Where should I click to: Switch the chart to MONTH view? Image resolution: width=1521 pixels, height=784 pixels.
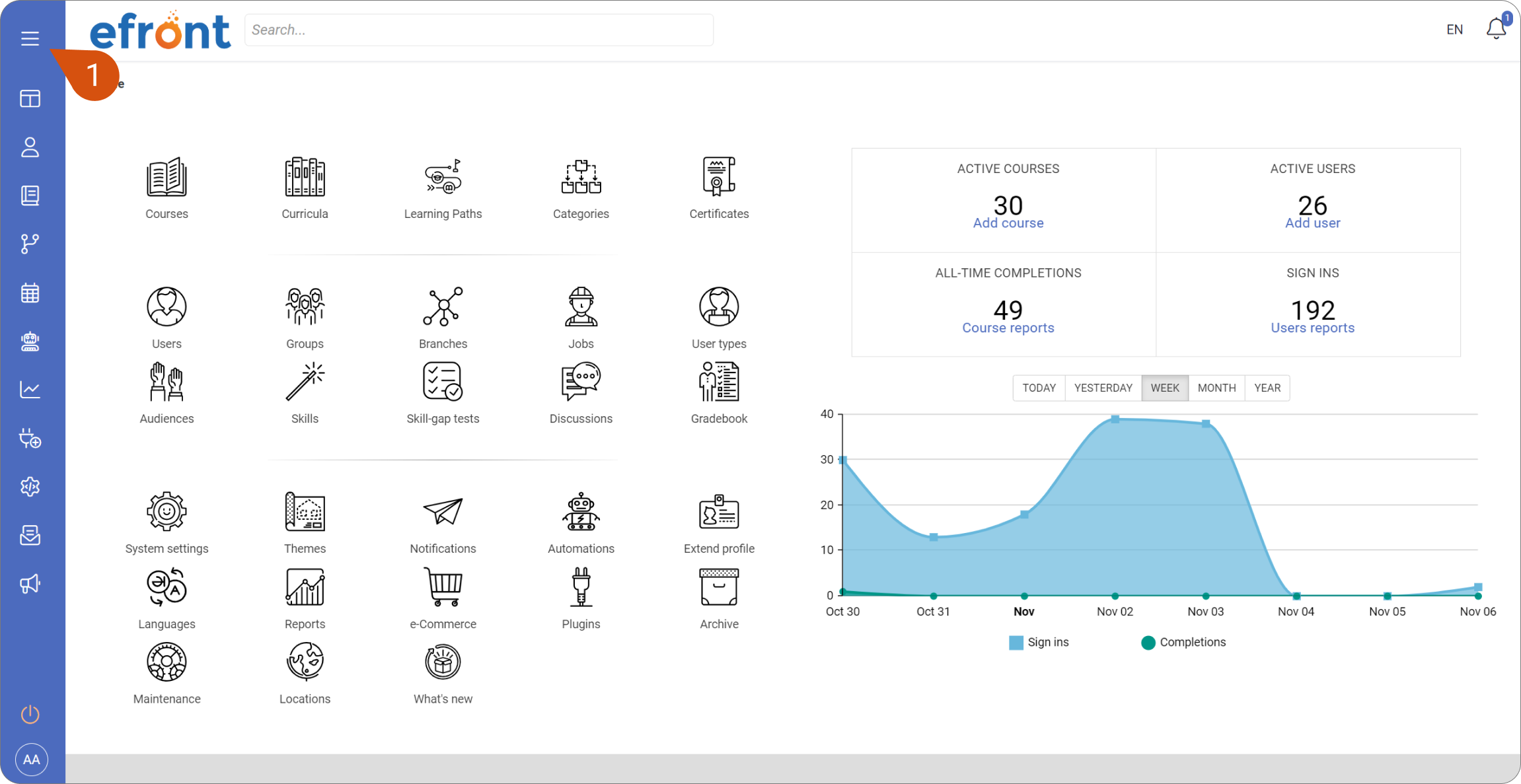pos(1216,388)
